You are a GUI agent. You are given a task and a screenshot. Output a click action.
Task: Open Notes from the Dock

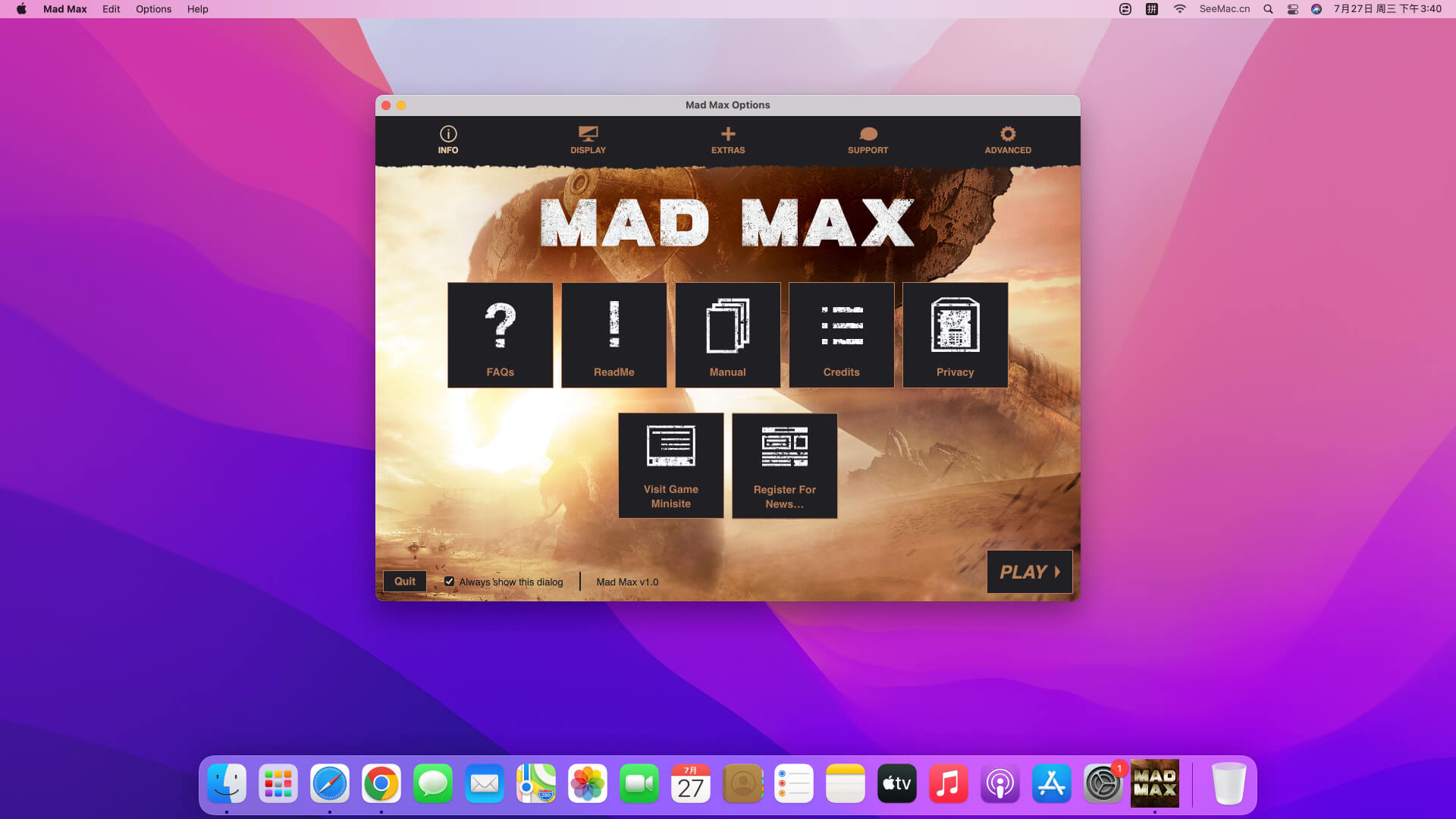coord(846,784)
